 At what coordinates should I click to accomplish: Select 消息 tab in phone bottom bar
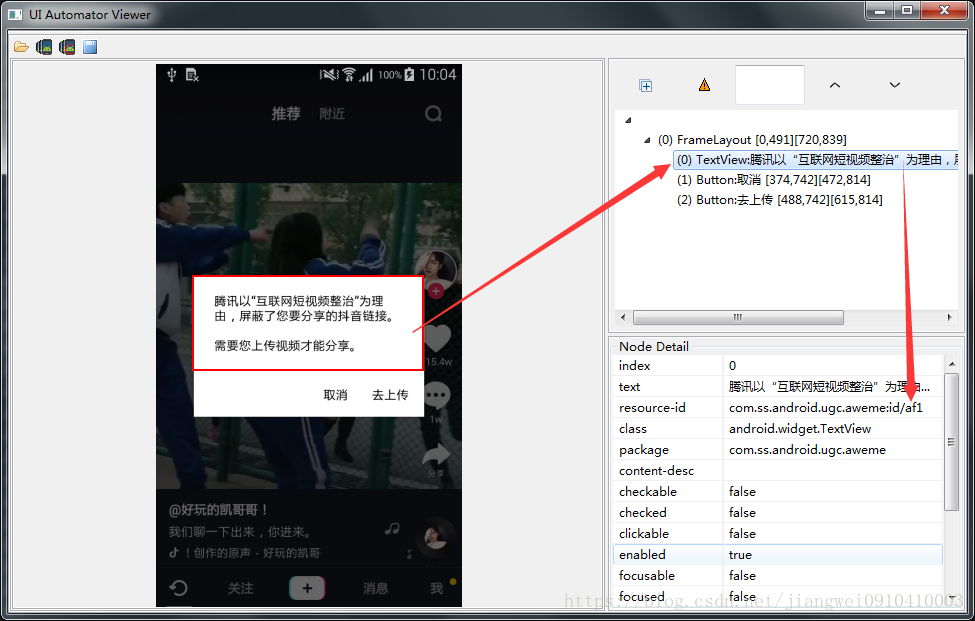pos(375,588)
